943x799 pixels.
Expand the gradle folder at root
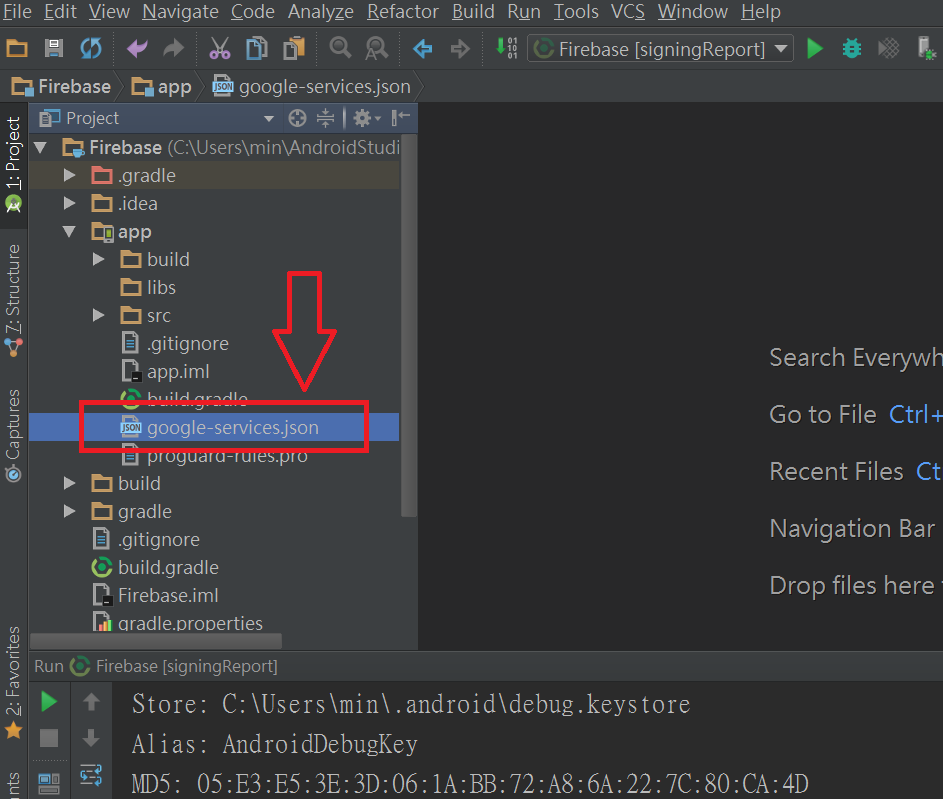(x=70, y=511)
